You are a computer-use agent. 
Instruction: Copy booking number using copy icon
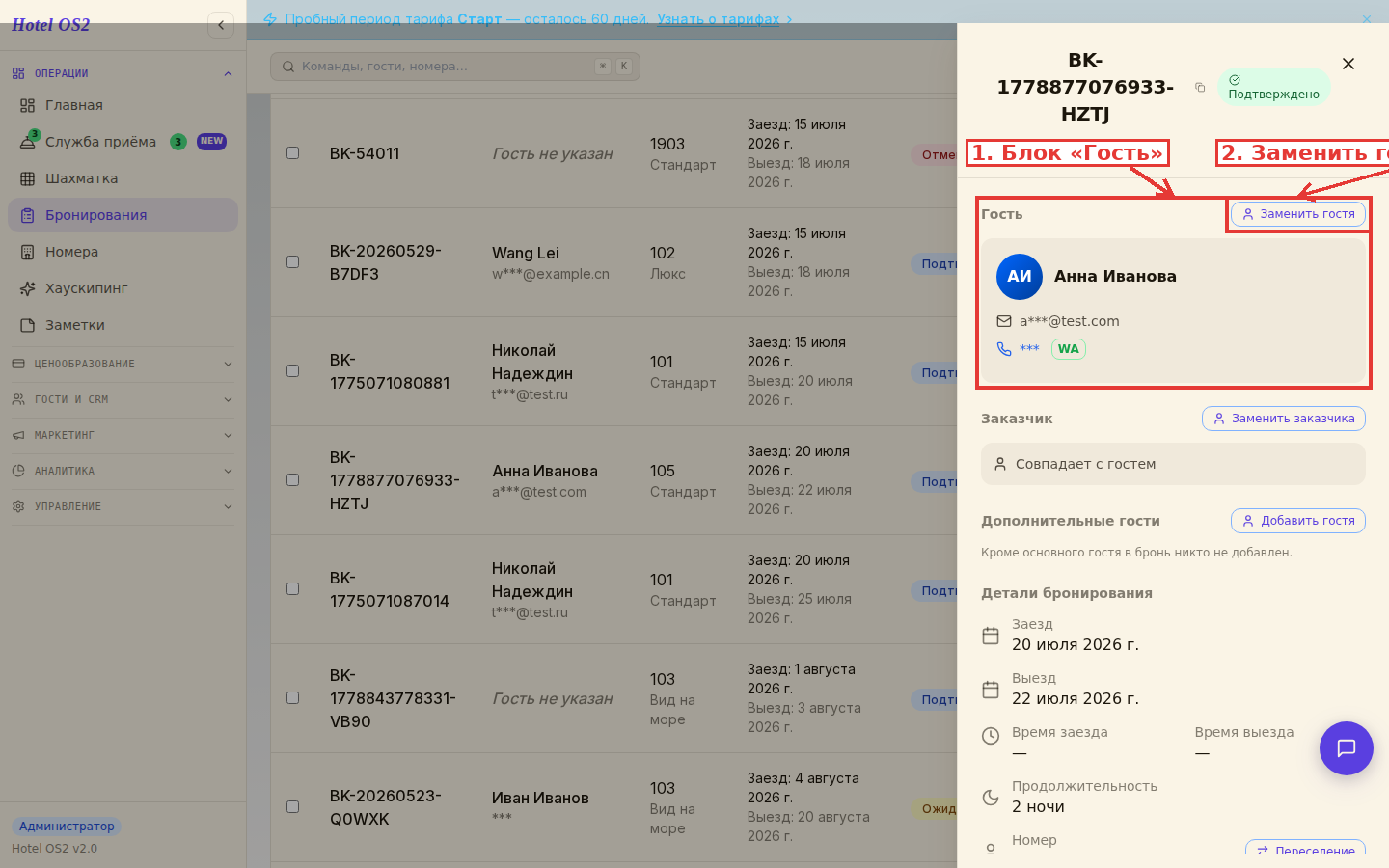1200,88
